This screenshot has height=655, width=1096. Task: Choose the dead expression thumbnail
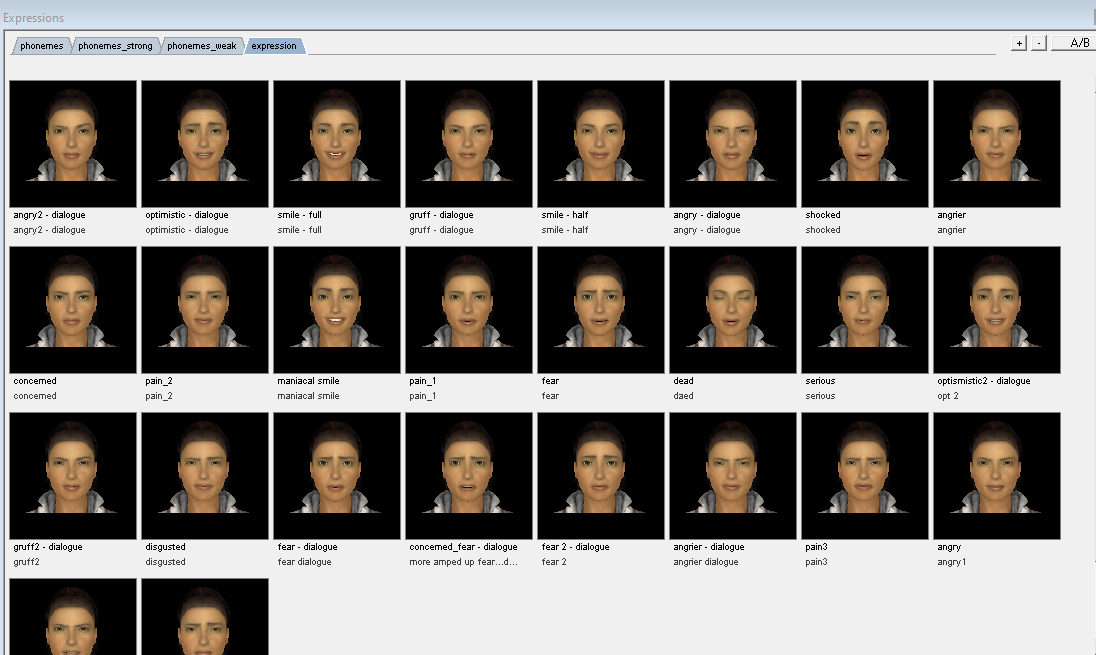pyautogui.click(x=733, y=310)
